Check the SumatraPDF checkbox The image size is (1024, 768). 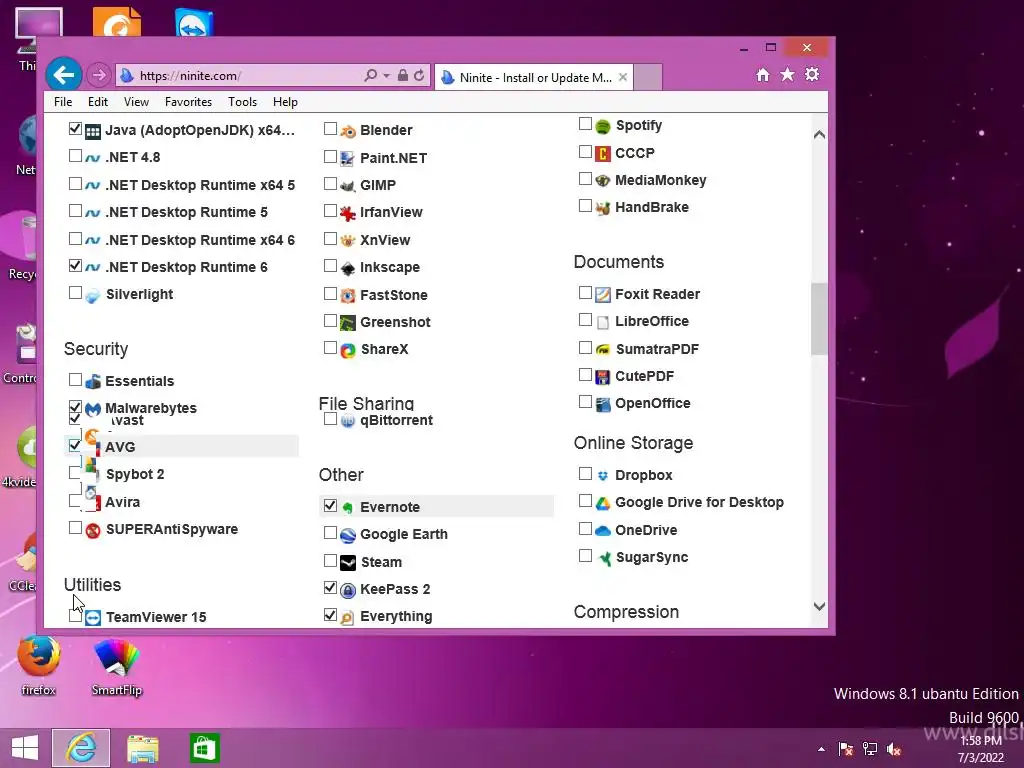[585, 347]
